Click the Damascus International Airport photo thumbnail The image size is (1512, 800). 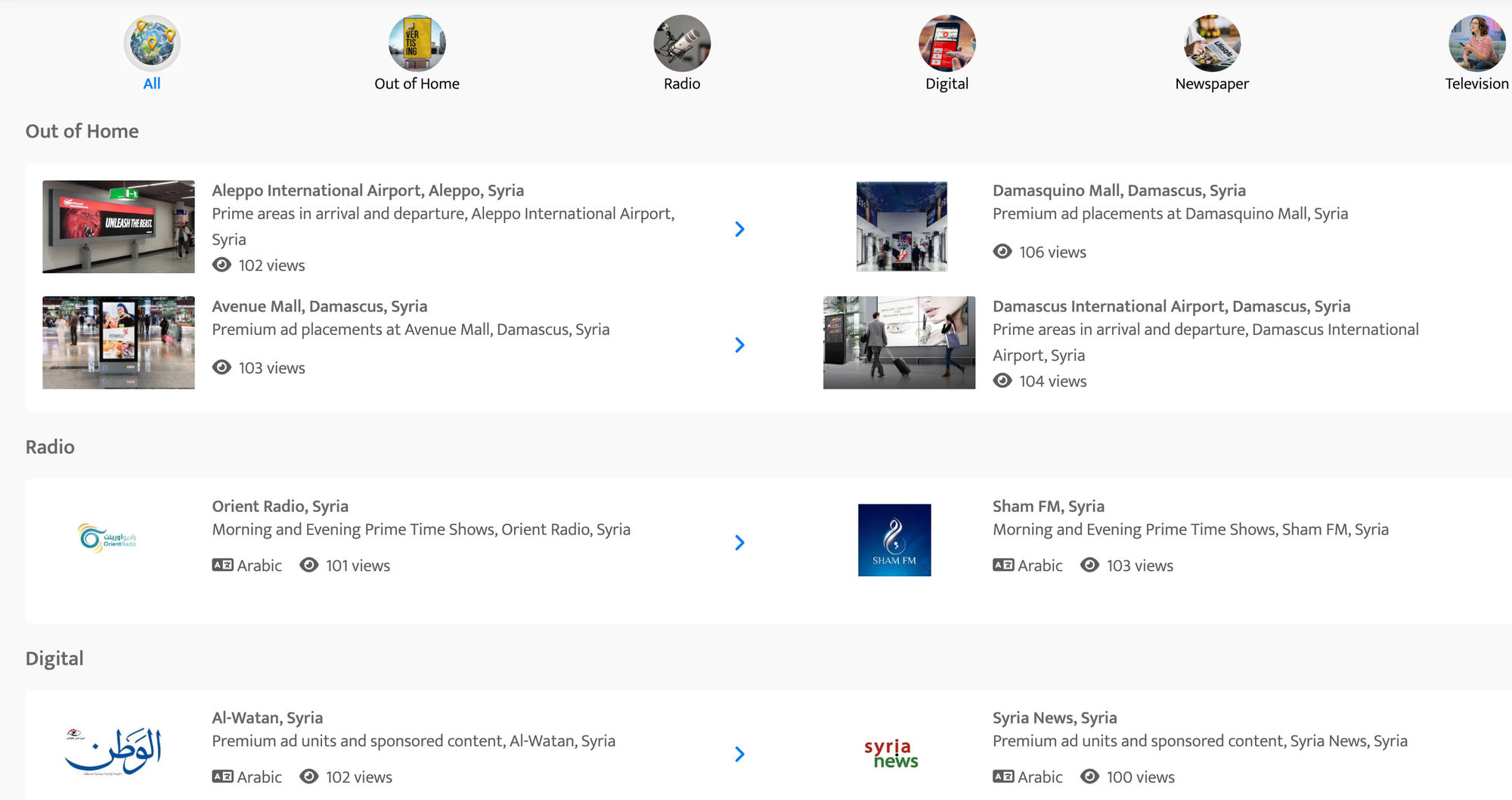tap(899, 343)
